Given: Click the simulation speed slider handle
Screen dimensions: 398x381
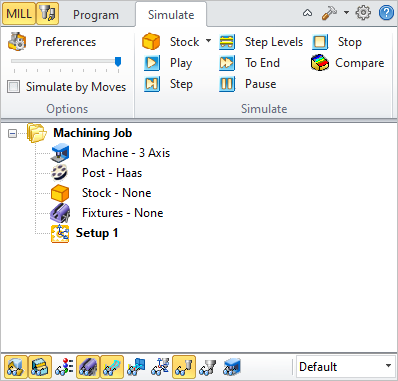Looking at the screenshot, I should (118, 62).
